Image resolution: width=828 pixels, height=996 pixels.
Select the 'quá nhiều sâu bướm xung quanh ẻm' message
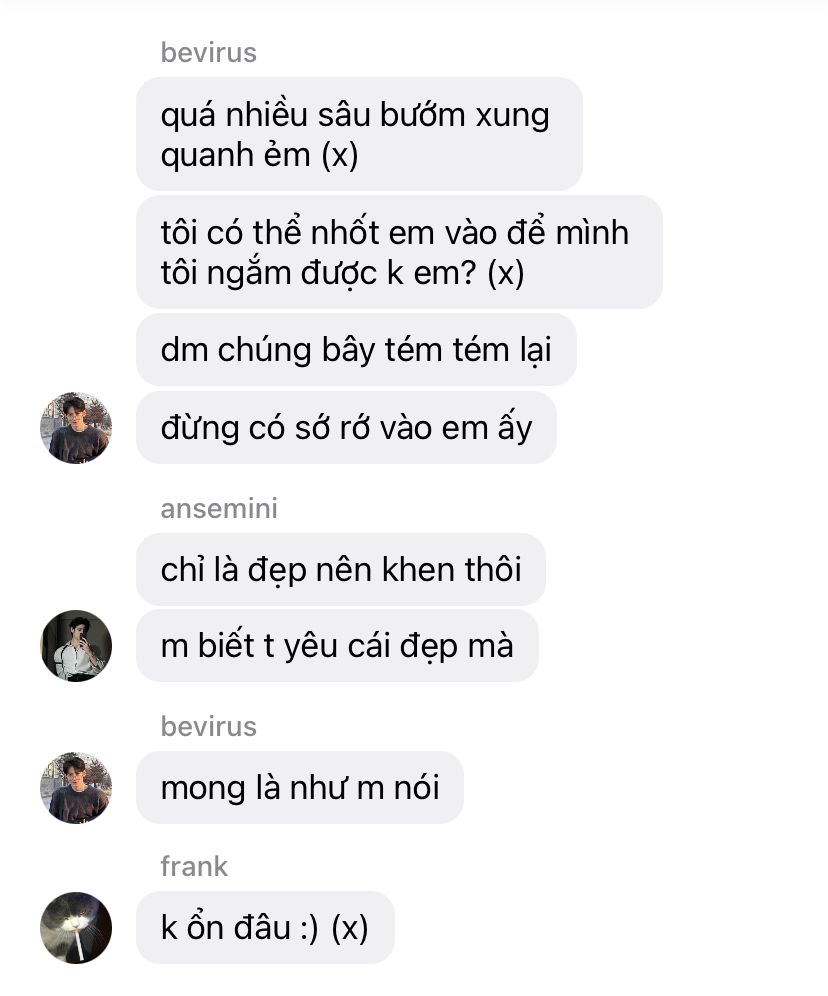[x=359, y=134]
